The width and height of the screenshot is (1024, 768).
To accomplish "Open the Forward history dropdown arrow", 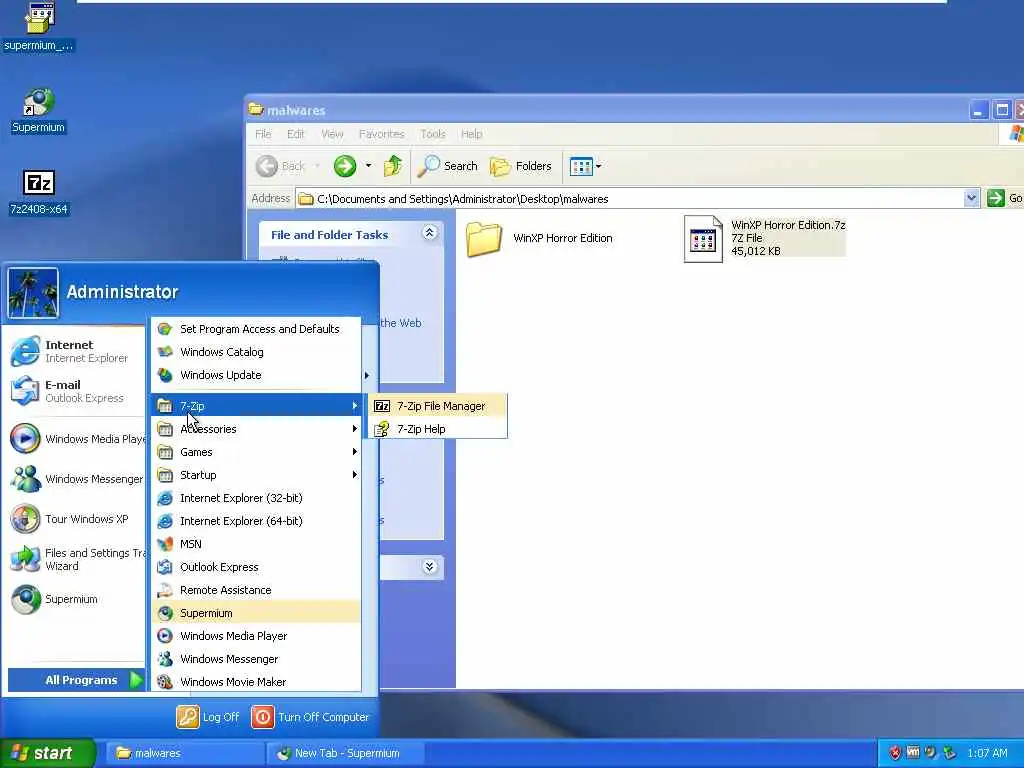I will coord(368,166).
